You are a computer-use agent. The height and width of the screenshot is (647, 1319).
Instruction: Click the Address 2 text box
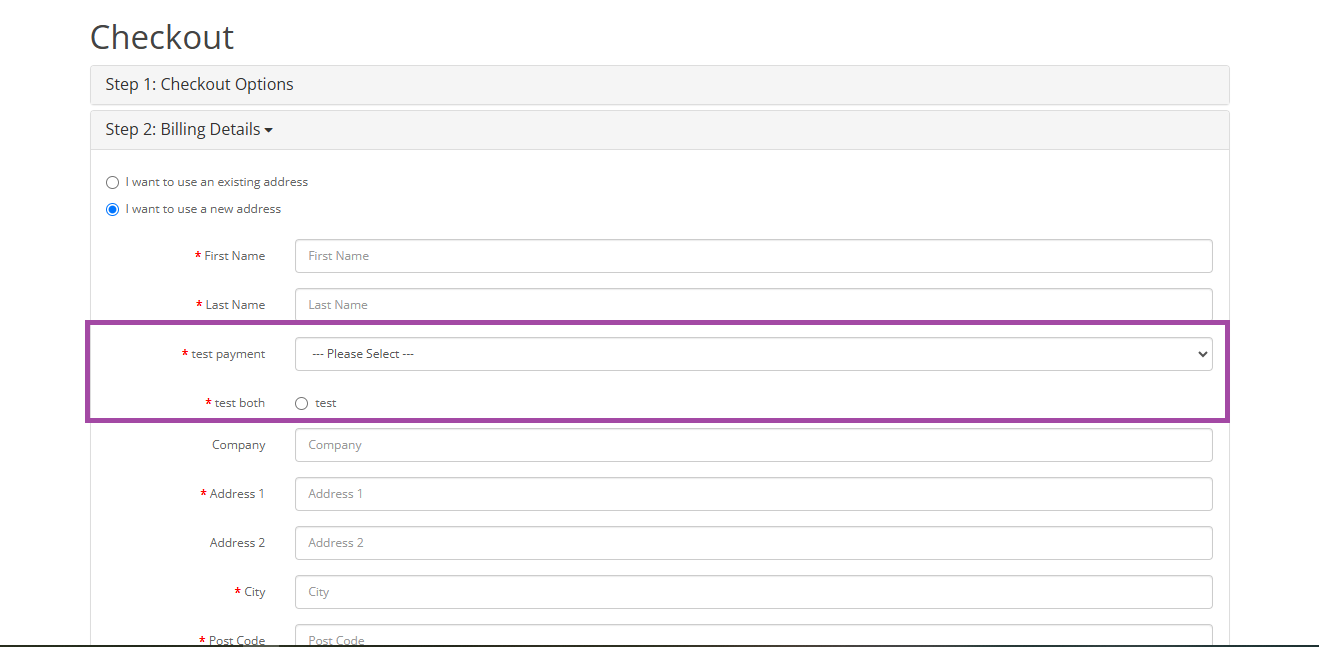pyautogui.click(x=753, y=543)
